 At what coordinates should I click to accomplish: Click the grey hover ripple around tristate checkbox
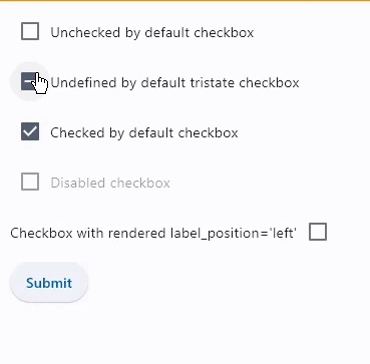tap(30, 81)
